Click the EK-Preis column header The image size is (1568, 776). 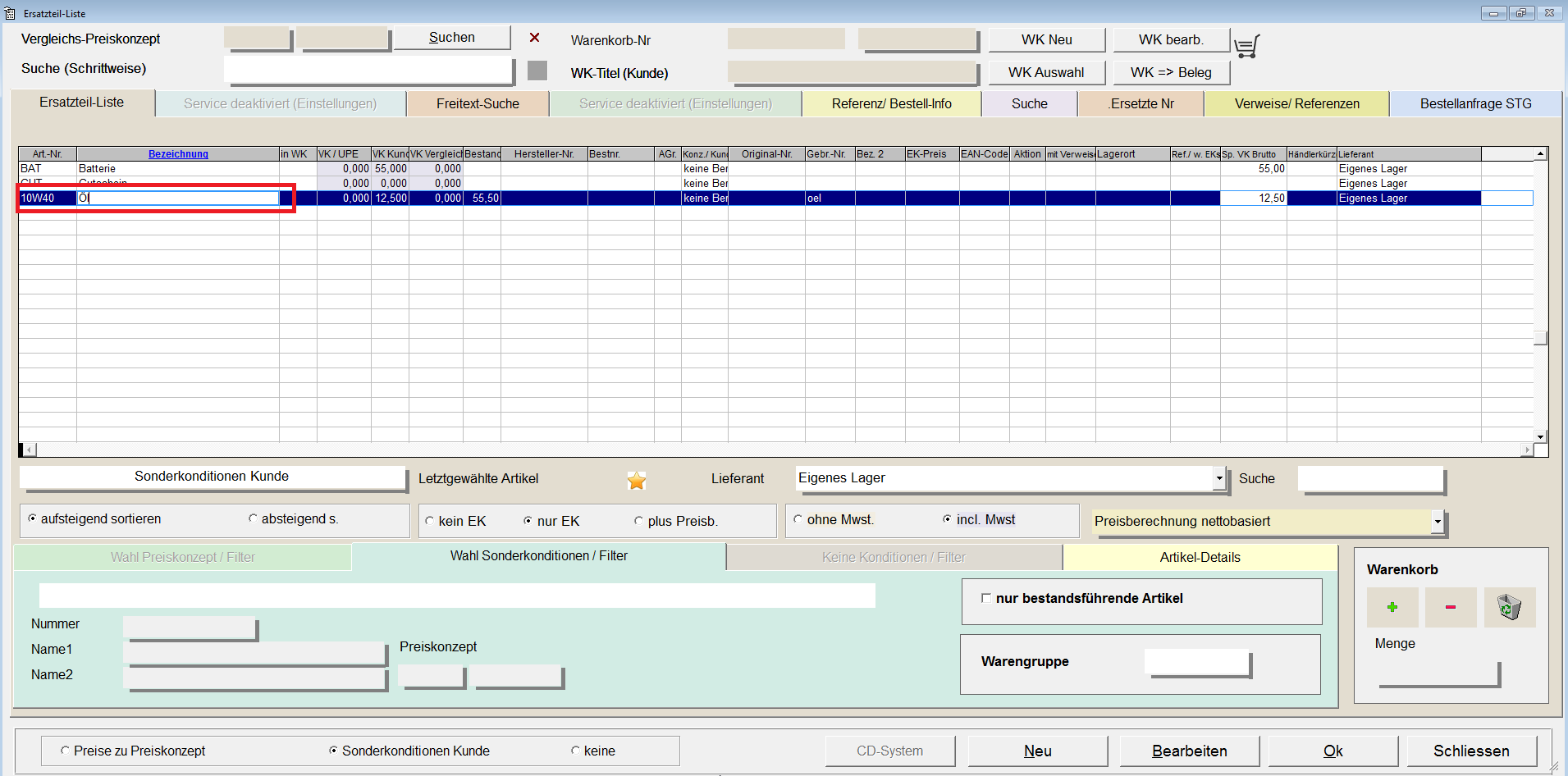tap(932, 154)
